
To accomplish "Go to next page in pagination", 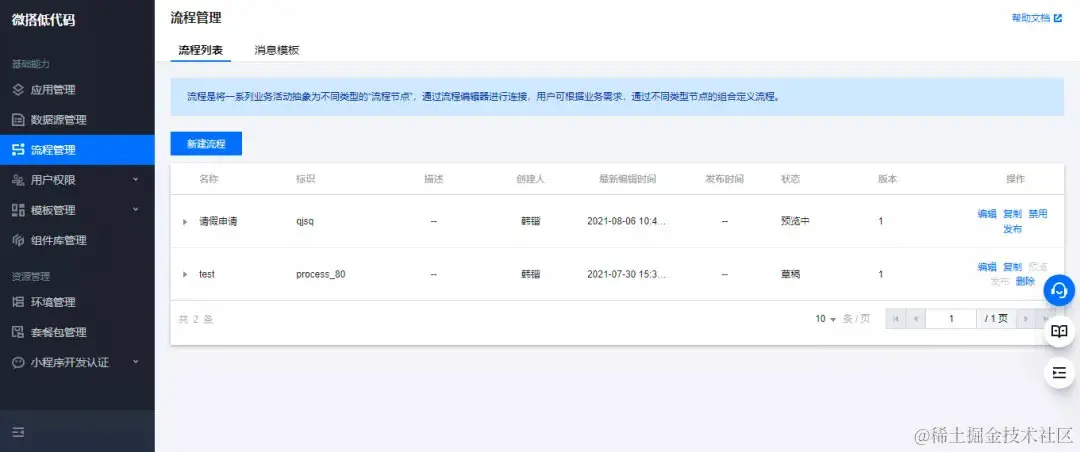I will click(x=1026, y=318).
